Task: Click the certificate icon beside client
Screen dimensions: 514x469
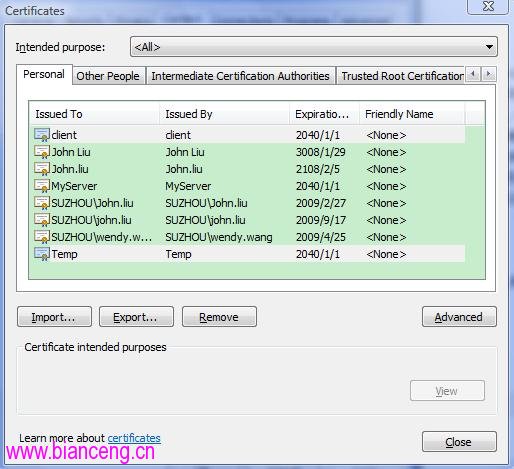Action: [42, 135]
